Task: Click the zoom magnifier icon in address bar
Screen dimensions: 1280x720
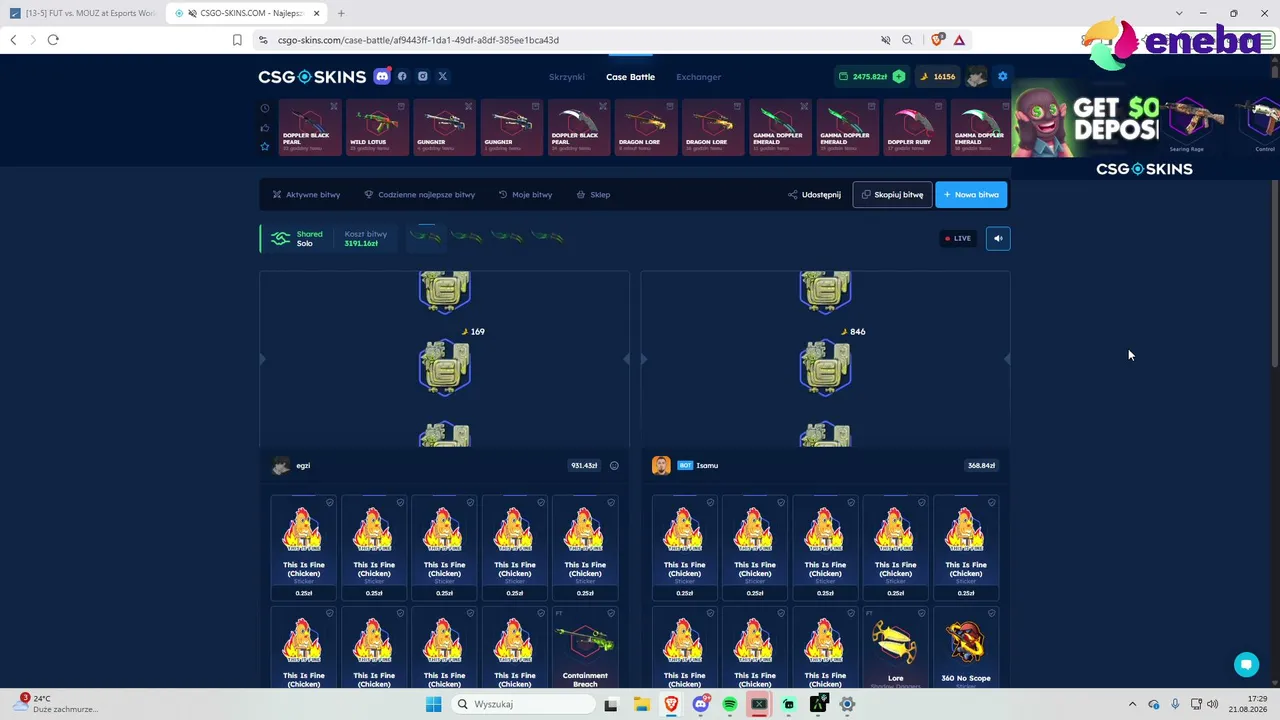Action: (x=907, y=40)
